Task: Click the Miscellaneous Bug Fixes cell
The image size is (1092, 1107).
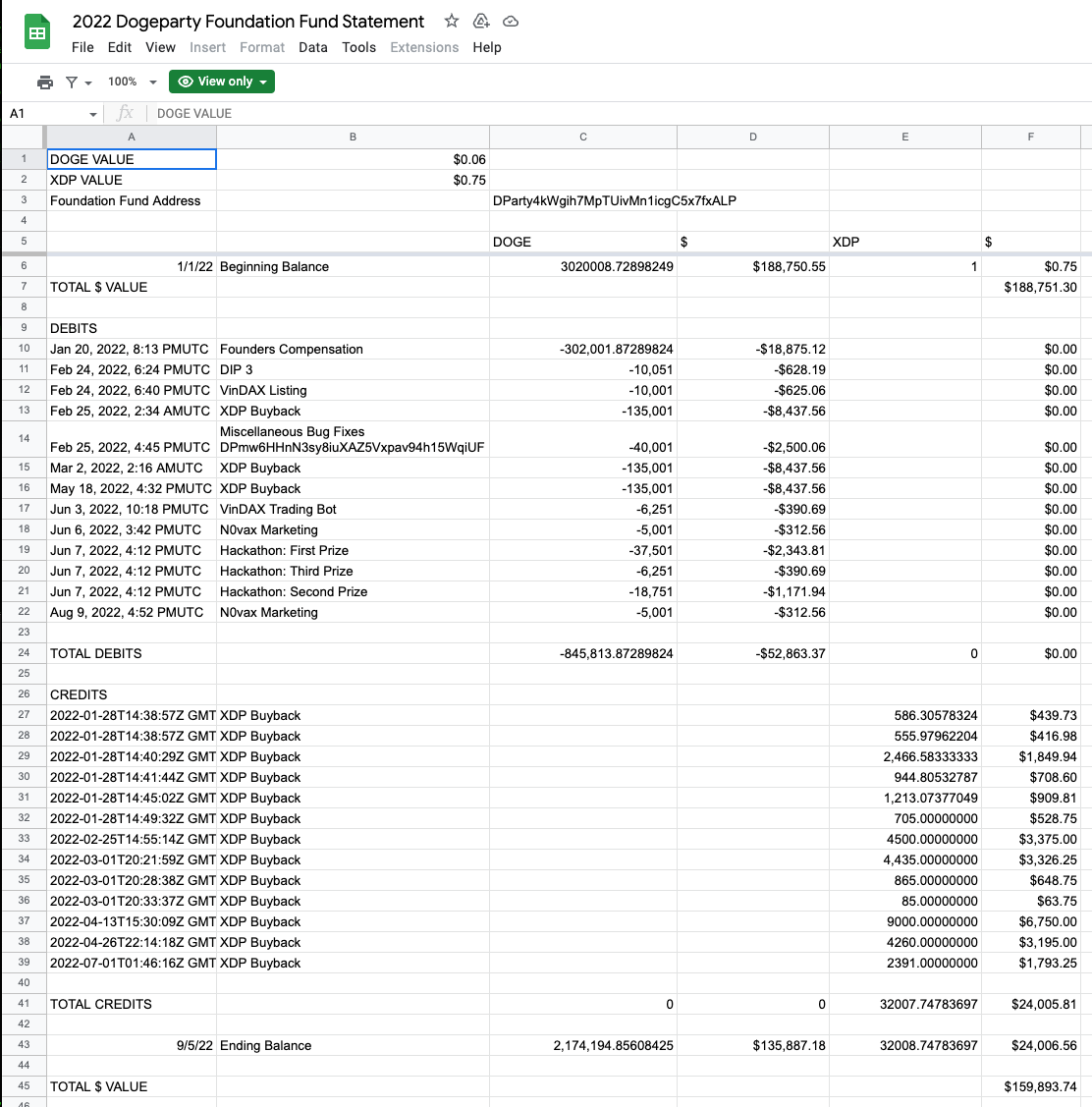Action: tap(353, 439)
